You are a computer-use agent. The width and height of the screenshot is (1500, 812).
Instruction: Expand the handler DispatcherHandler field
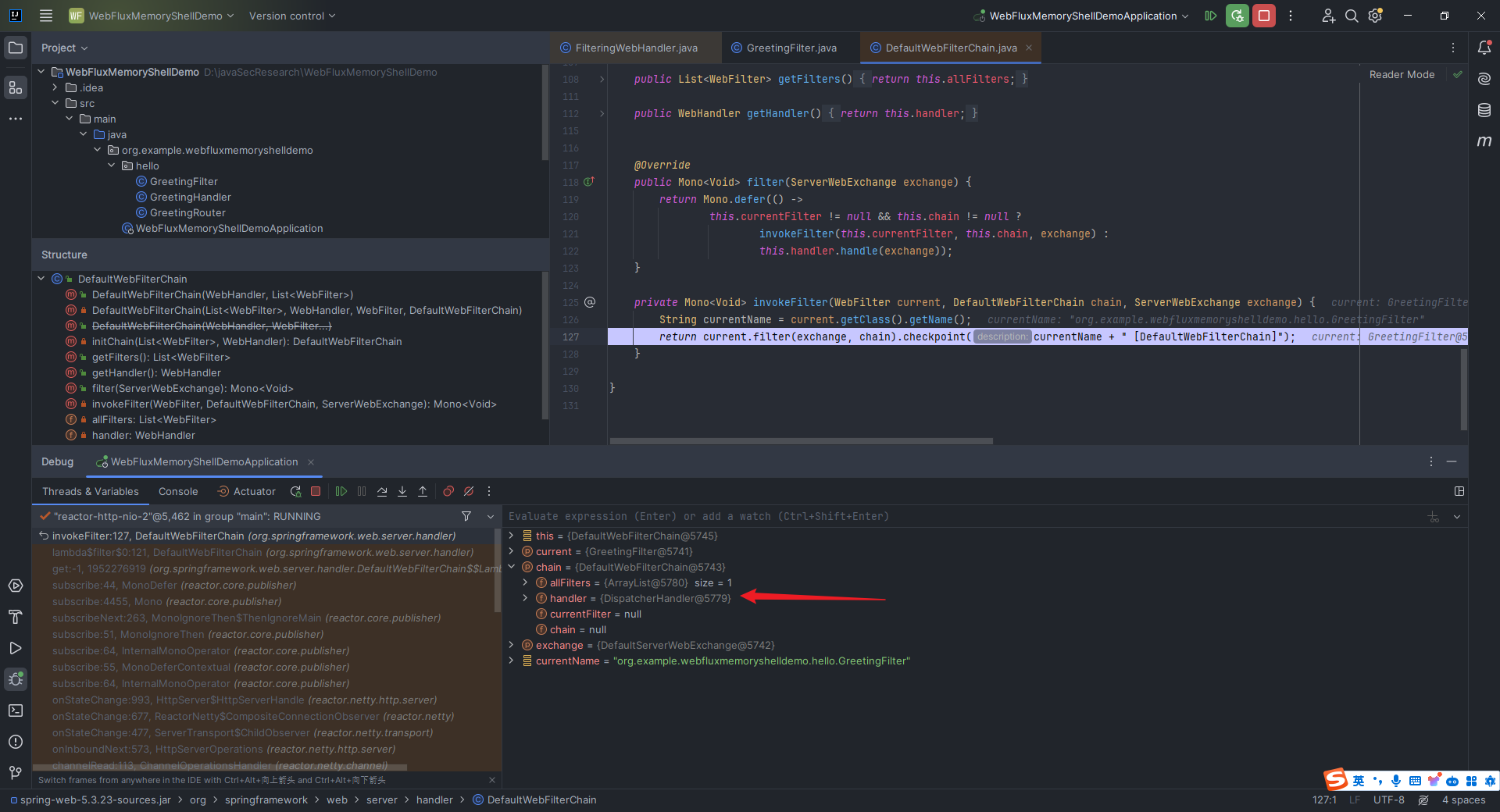526,598
